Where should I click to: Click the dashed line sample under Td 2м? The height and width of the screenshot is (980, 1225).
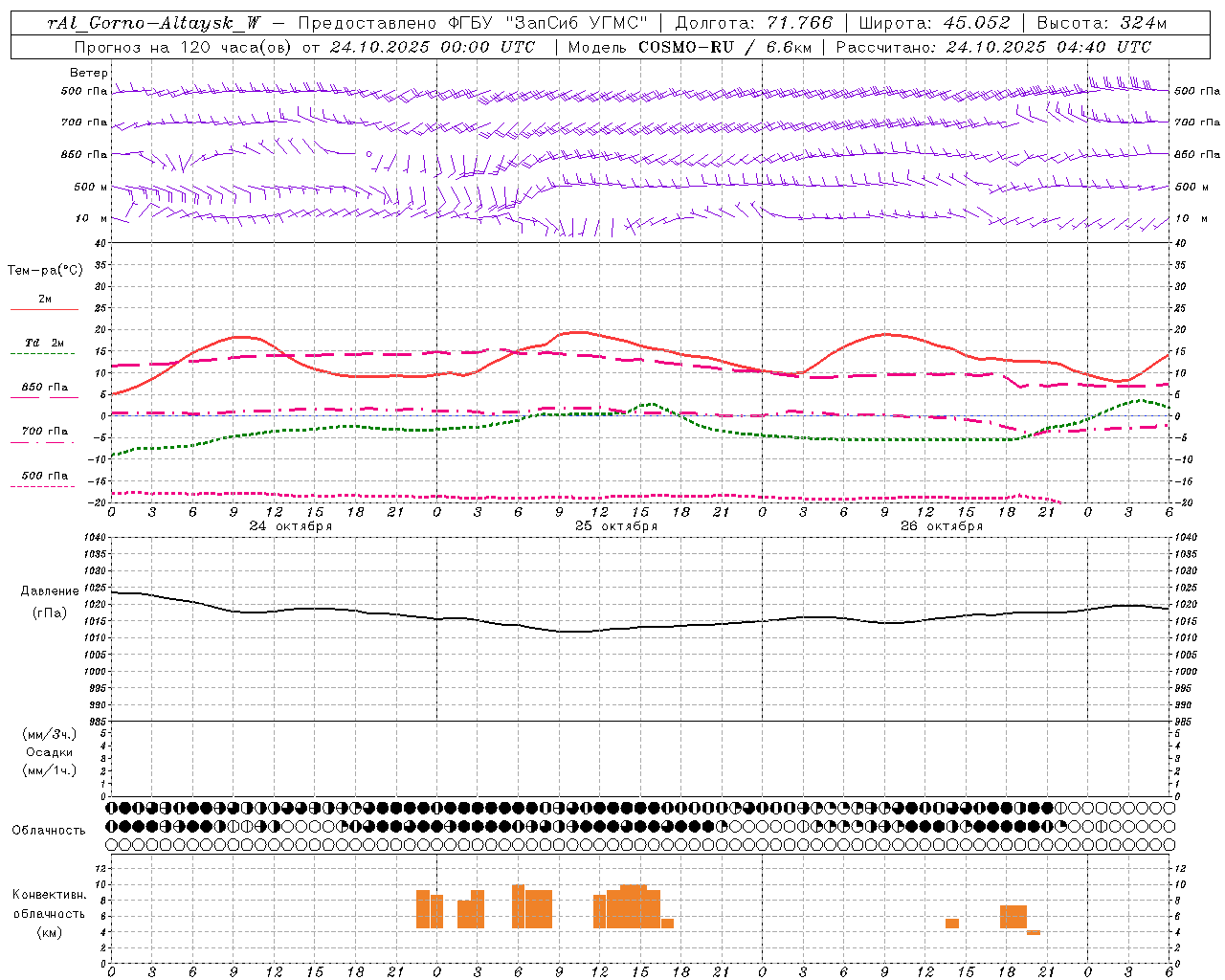[x=42, y=354]
